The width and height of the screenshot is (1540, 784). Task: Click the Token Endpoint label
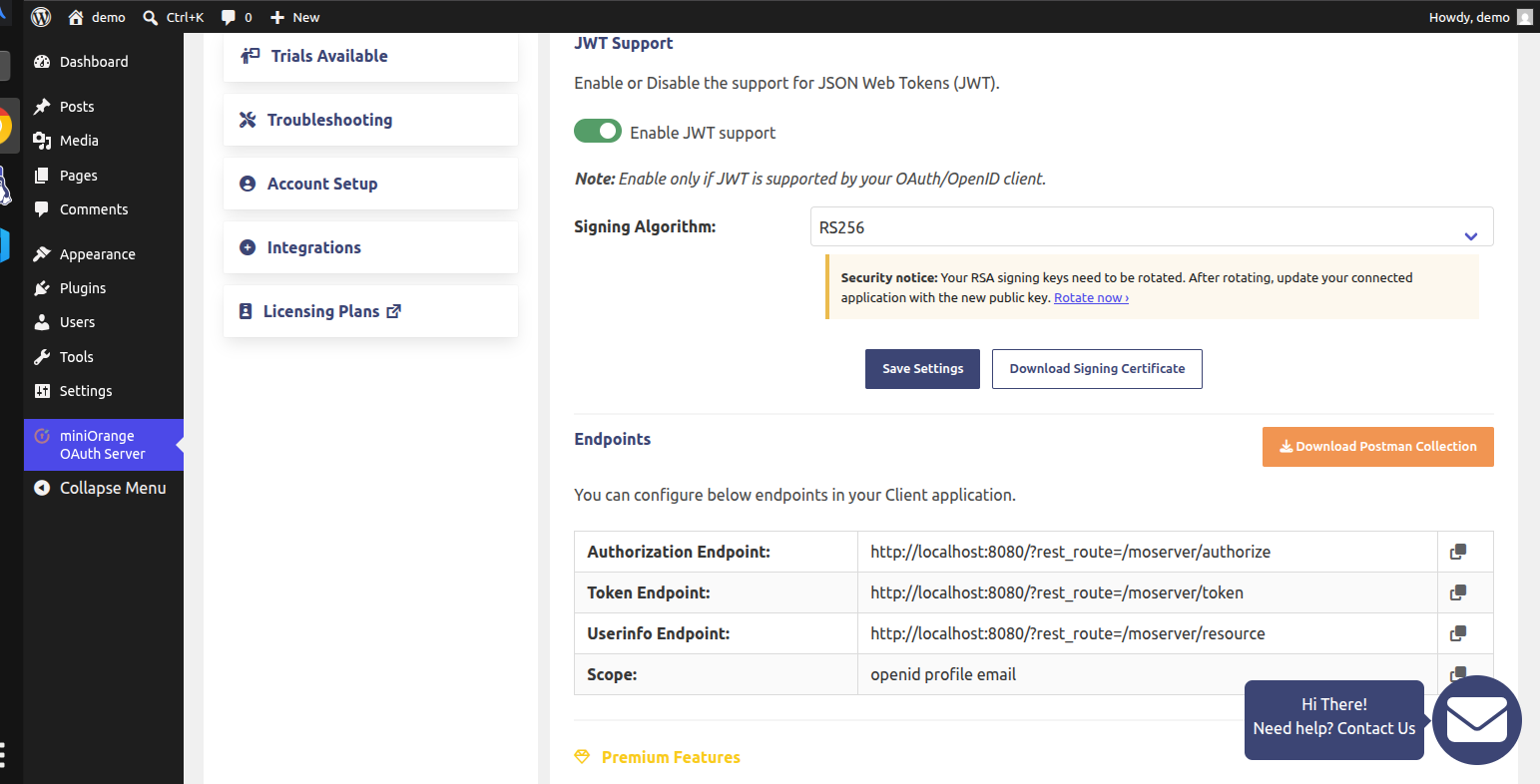point(649,592)
